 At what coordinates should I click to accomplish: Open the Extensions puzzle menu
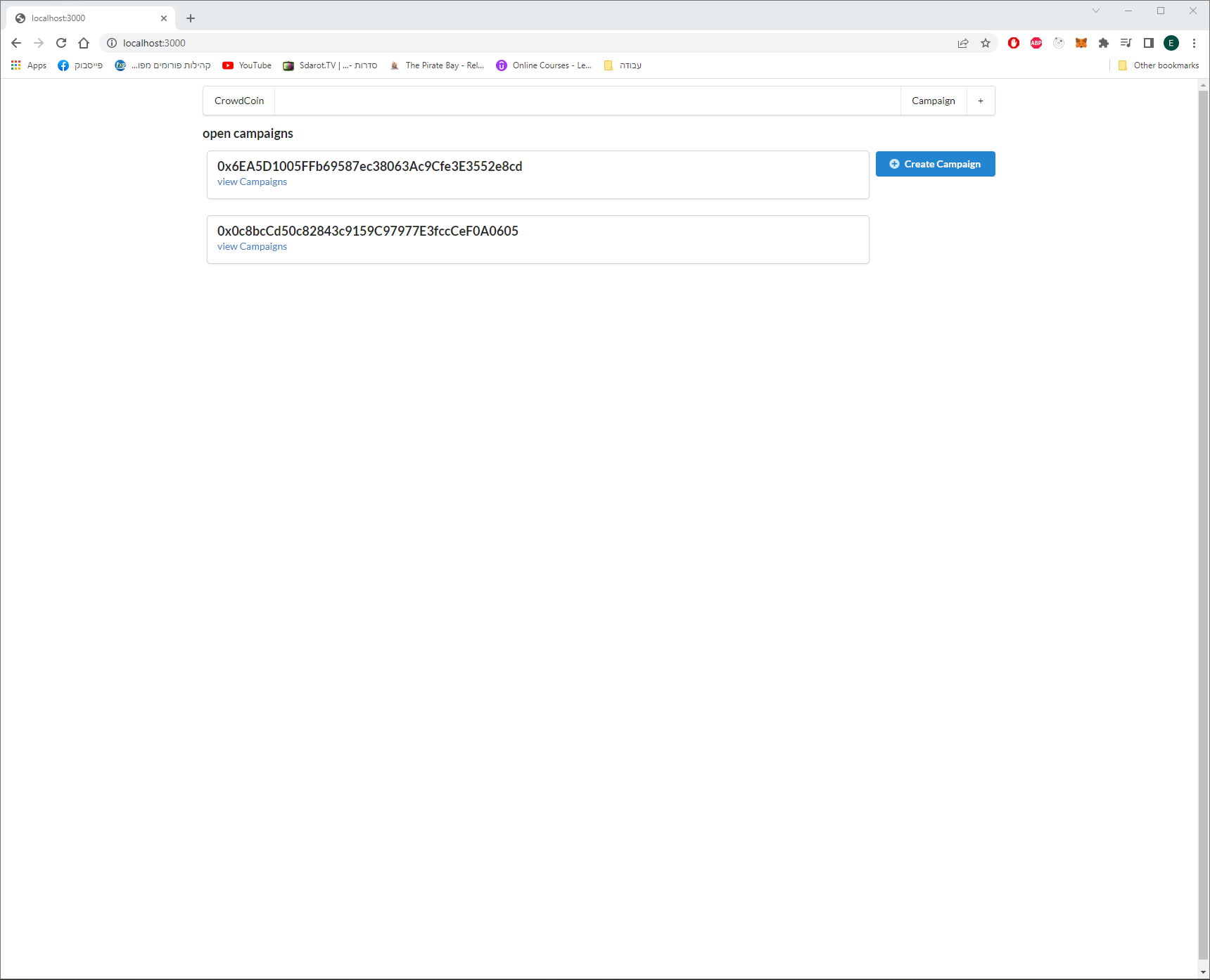1104,43
